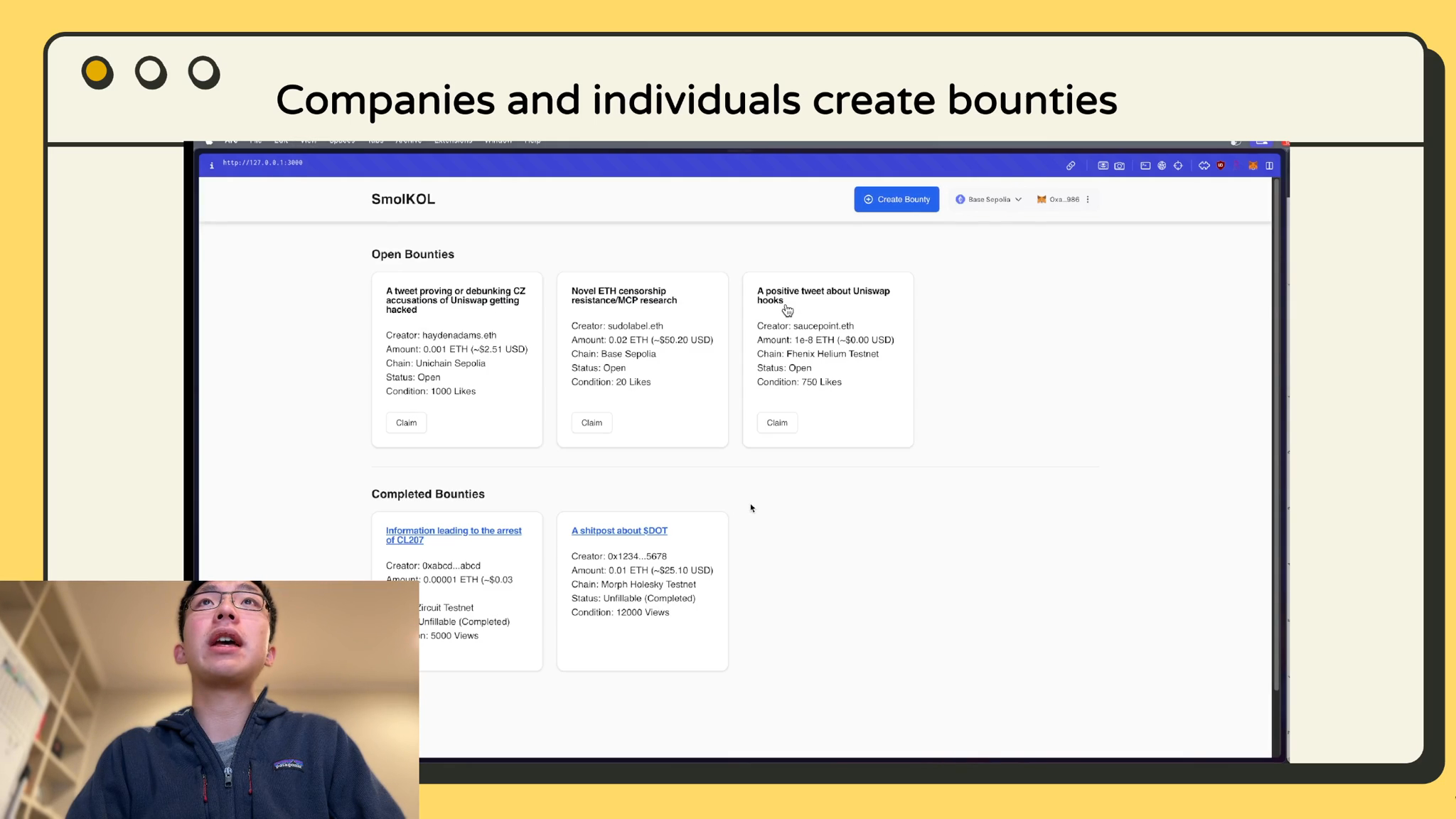Open wallet options three-dot menu
1456x819 pixels.
click(1088, 200)
